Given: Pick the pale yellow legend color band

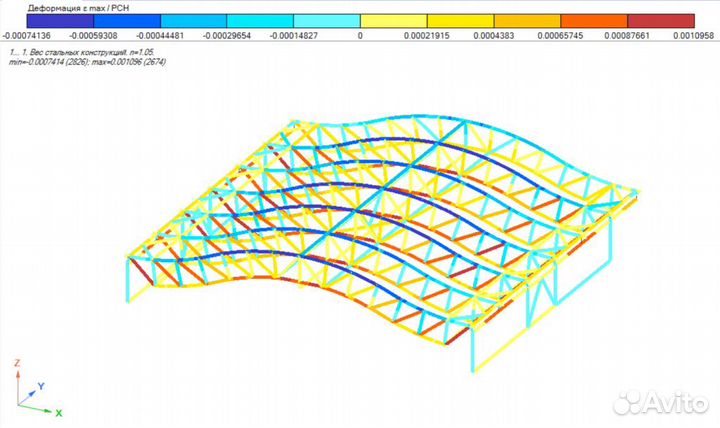Looking at the screenshot, I should click(x=393, y=20).
